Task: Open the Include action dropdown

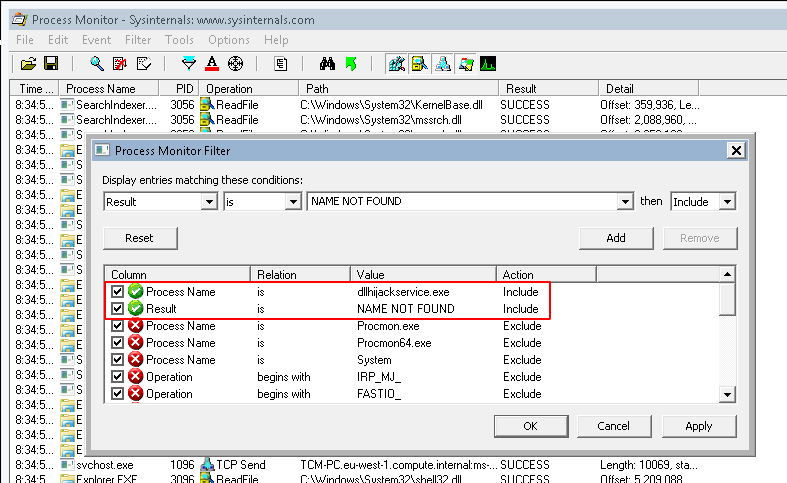Action: (727, 202)
